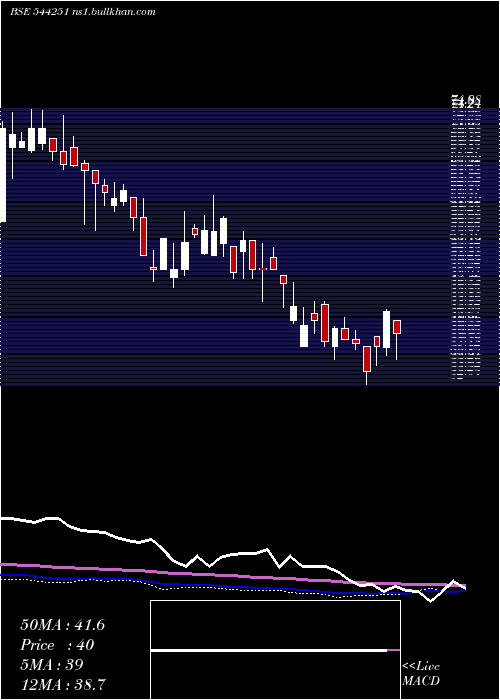Click the '12MA : 38.7' value
Screen dimensions: 500x700
[63, 684]
